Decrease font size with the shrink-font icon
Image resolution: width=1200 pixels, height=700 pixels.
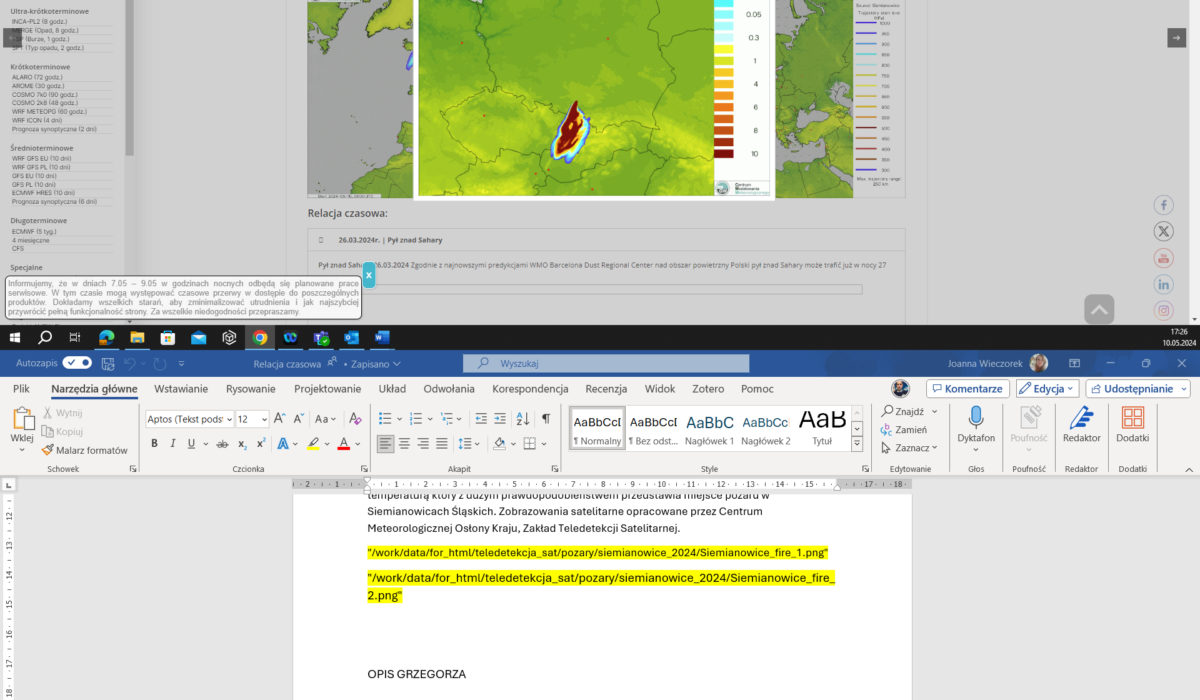coord(300,419)
